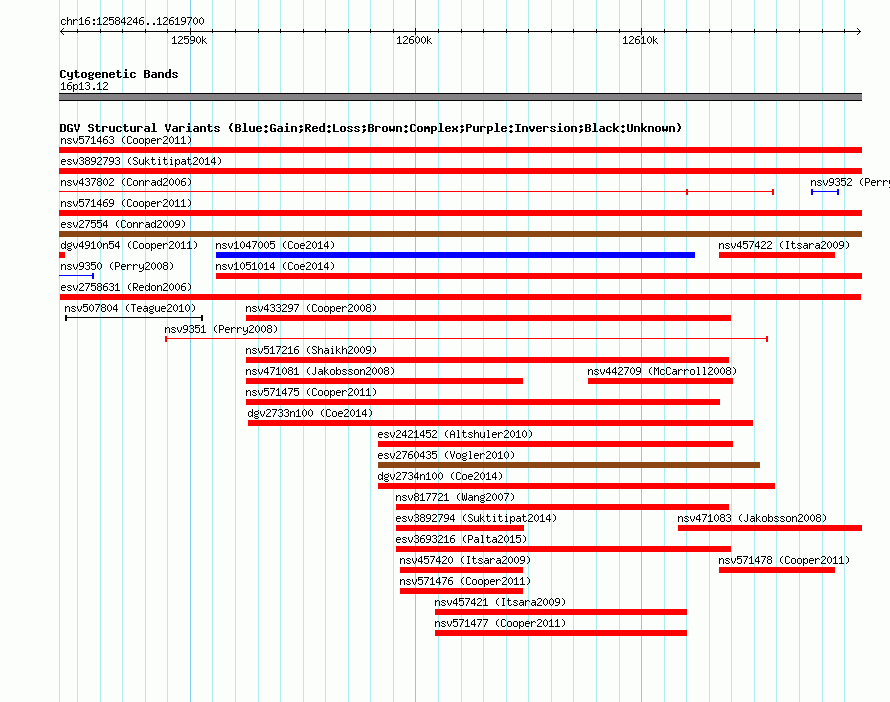
Task: Open nsv457422 (Itsara2009) variant label
Action: point(784,245)
